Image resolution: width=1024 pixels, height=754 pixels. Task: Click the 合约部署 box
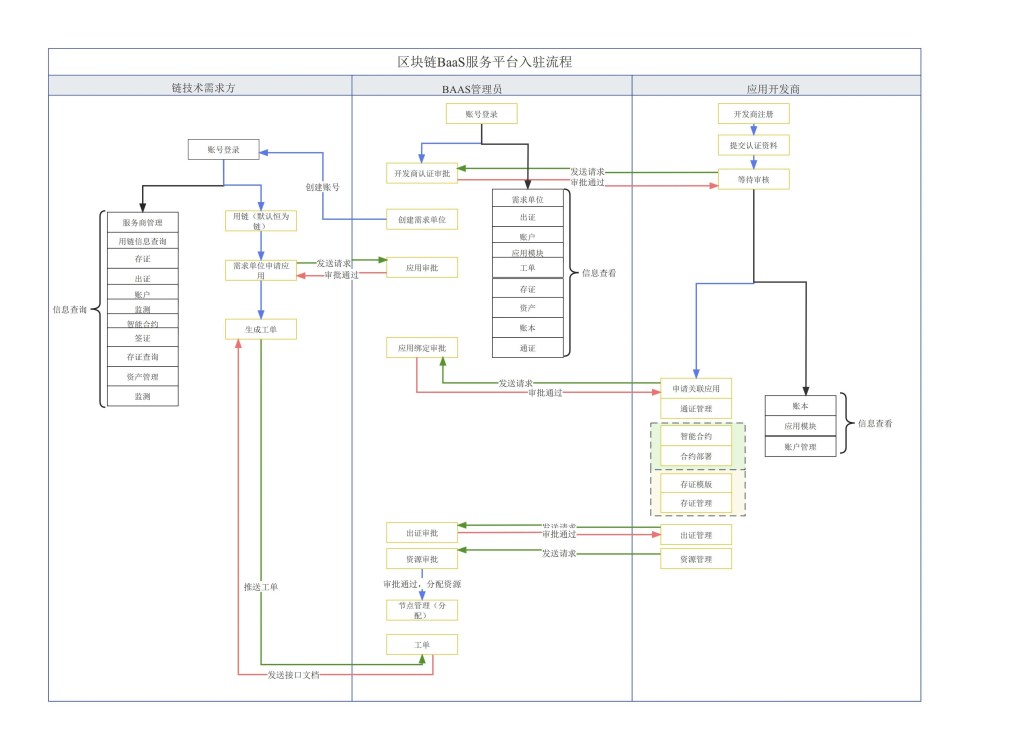(x=696, y=456)
